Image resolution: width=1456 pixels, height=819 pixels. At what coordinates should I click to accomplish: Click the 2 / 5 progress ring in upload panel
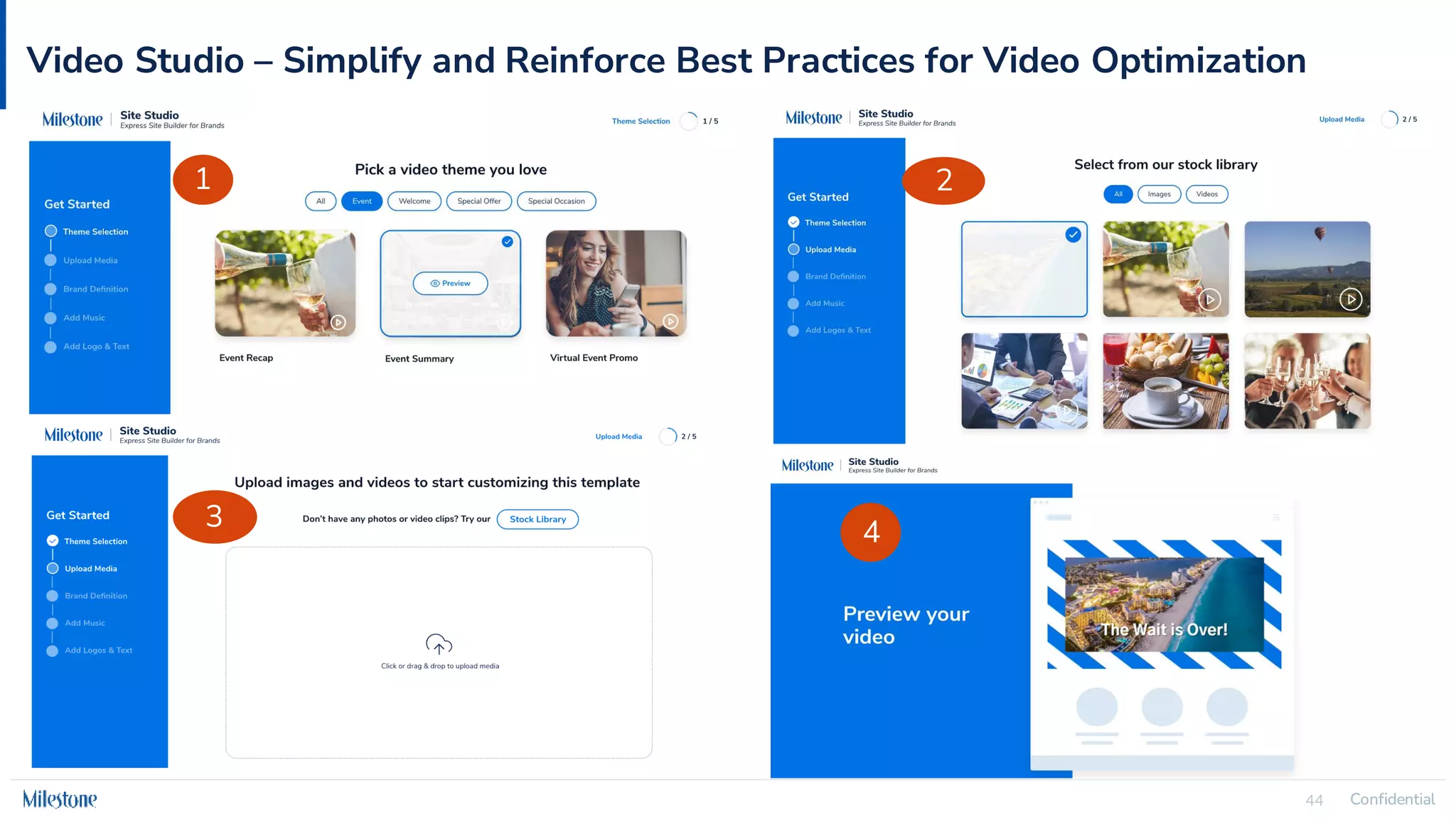point(668,437)
